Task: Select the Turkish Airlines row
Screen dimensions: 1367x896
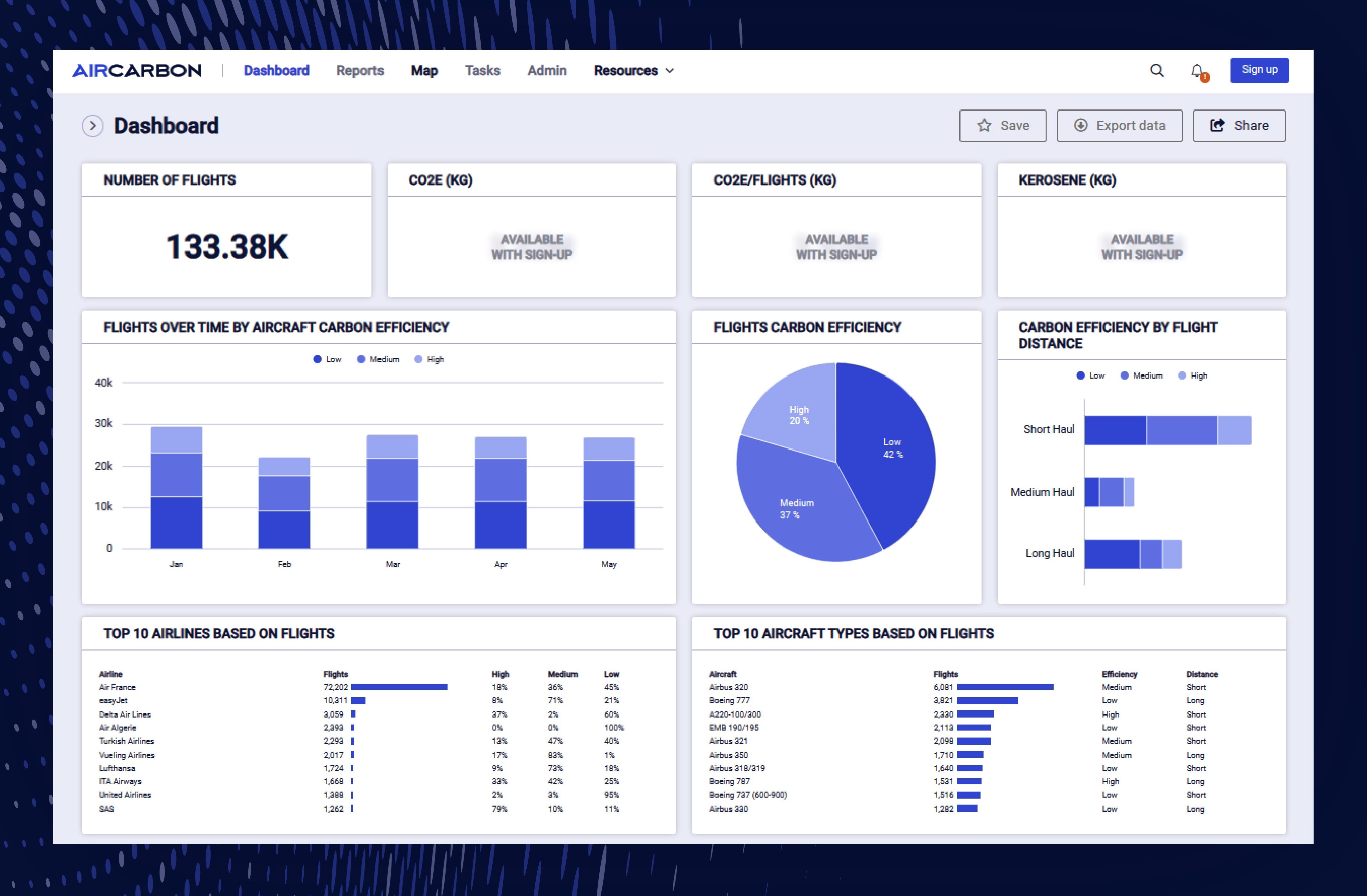Action: click(x=362, y=741)
